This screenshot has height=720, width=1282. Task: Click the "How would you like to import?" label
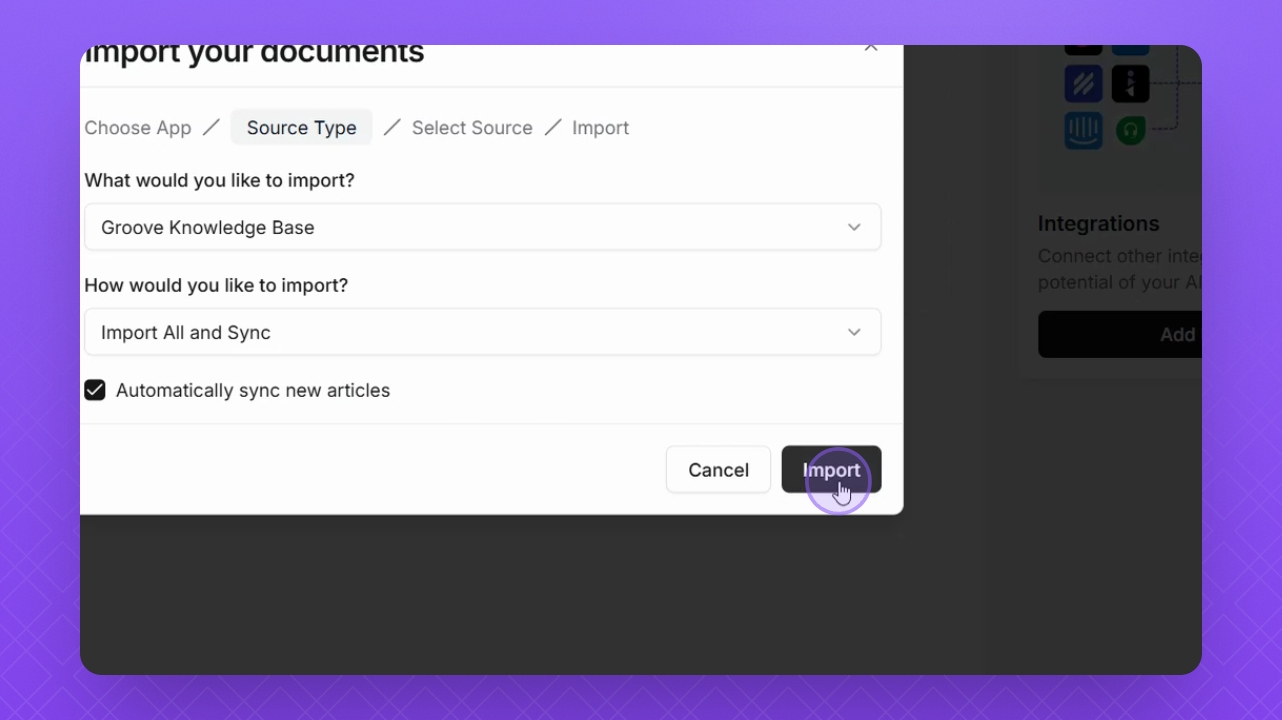[216, 285]
